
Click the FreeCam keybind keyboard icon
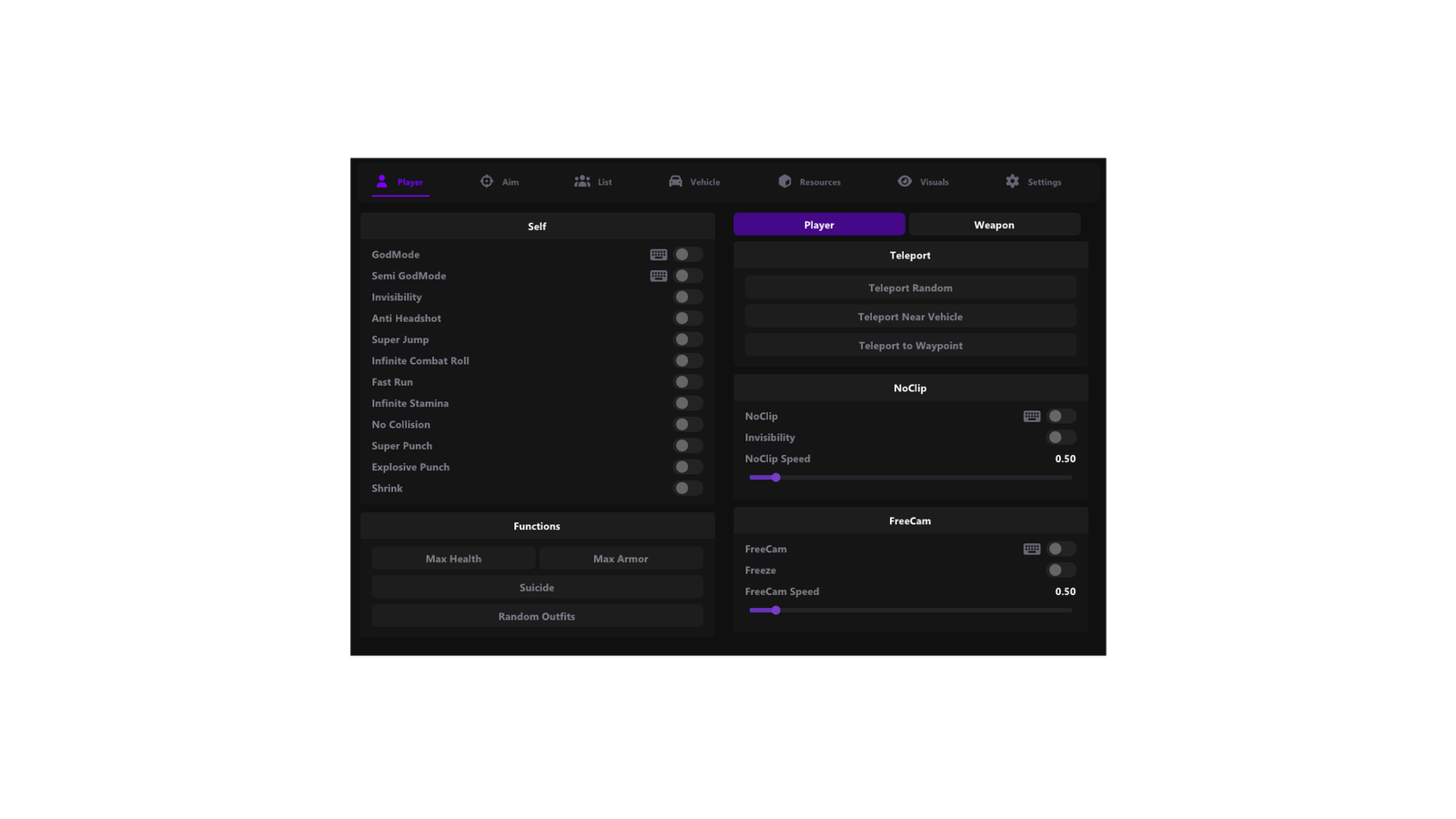(x=1032, y=550)
